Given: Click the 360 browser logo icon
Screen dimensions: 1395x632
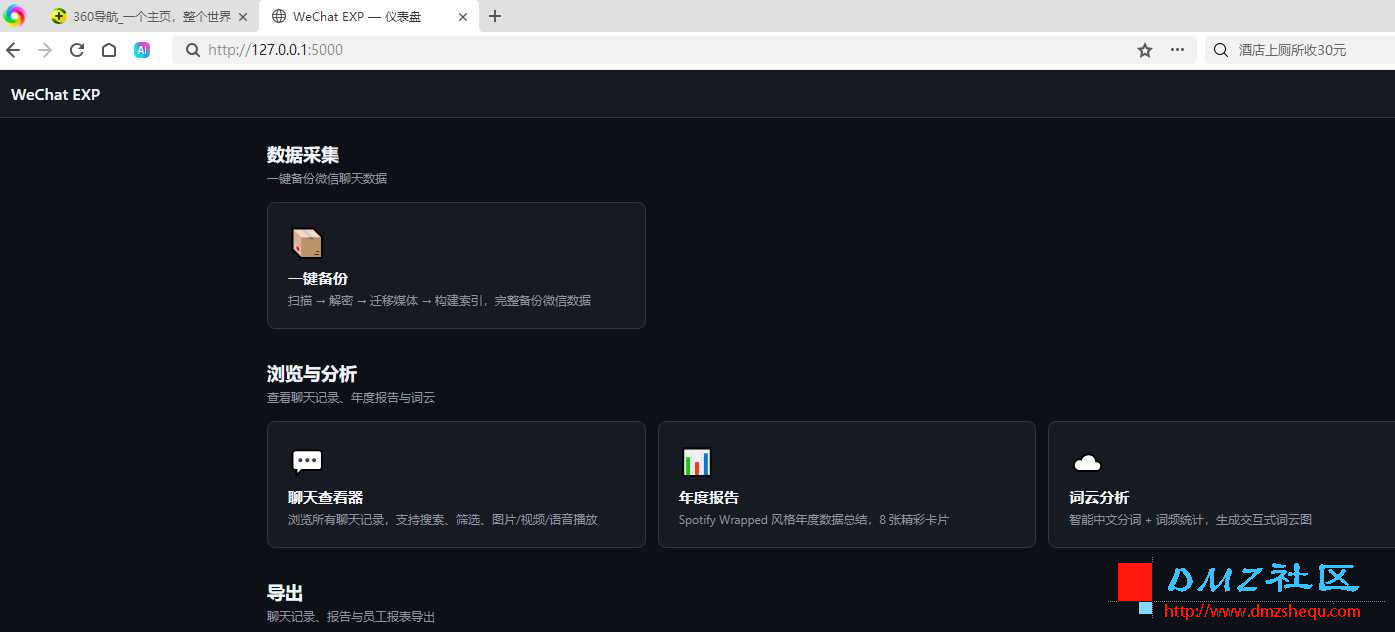Looking at the screenshot, I should (14, 16).
